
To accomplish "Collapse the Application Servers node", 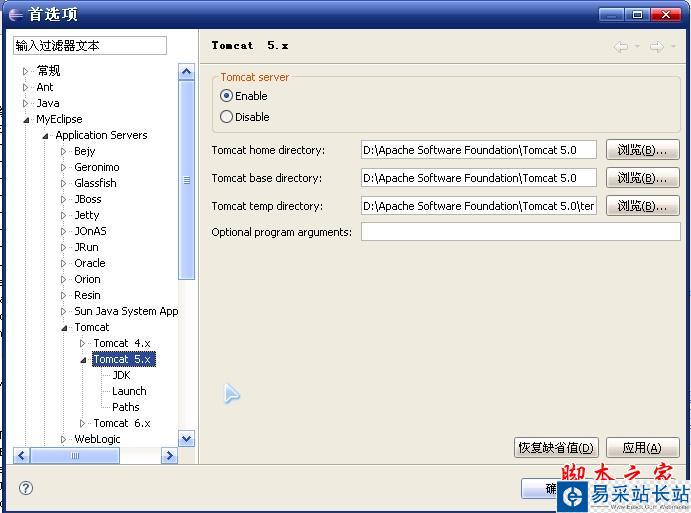I will click(x=45, y=136).
